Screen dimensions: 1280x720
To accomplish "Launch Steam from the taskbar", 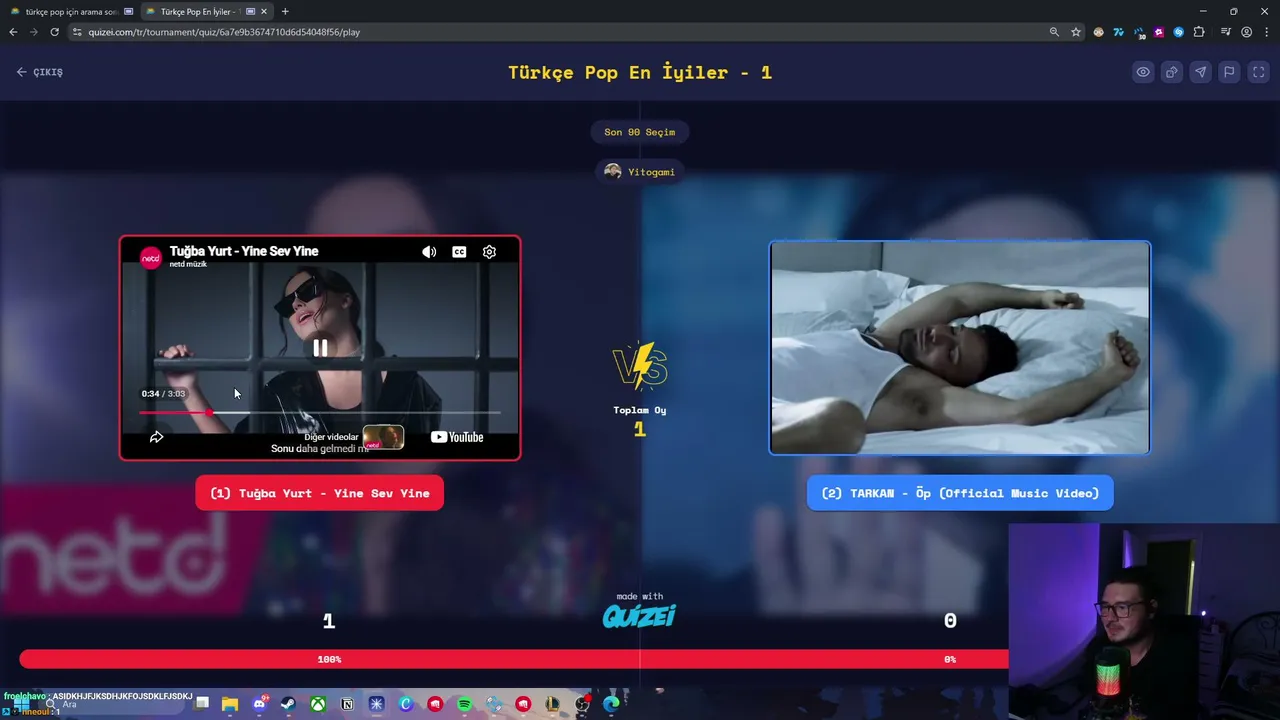I will [288, 704].
